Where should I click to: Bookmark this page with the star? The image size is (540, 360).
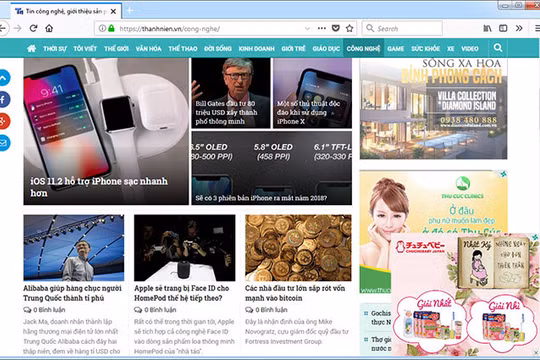click(349, 28)
